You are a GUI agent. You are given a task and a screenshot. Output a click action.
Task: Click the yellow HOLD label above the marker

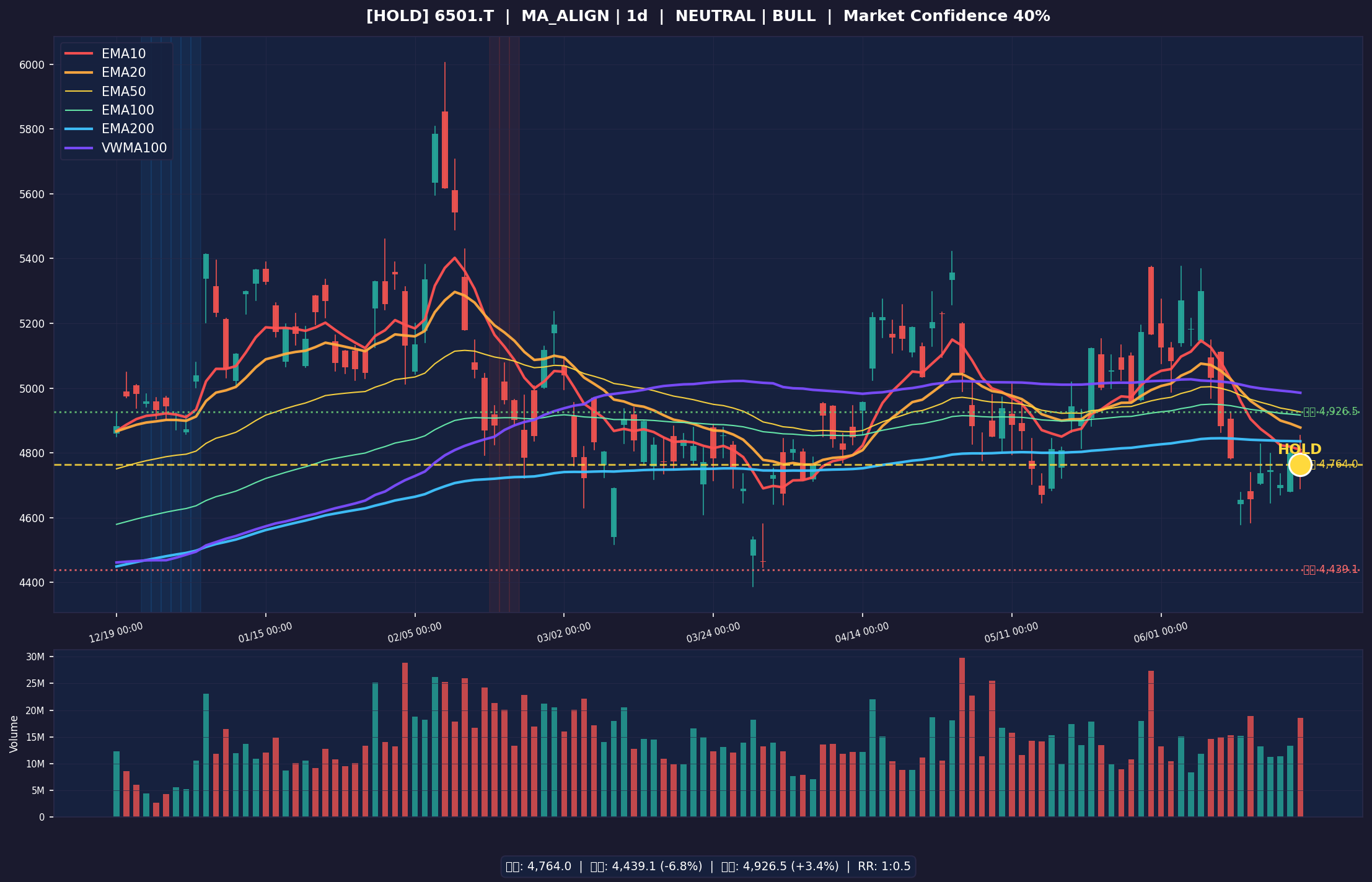coord(1299,450)
